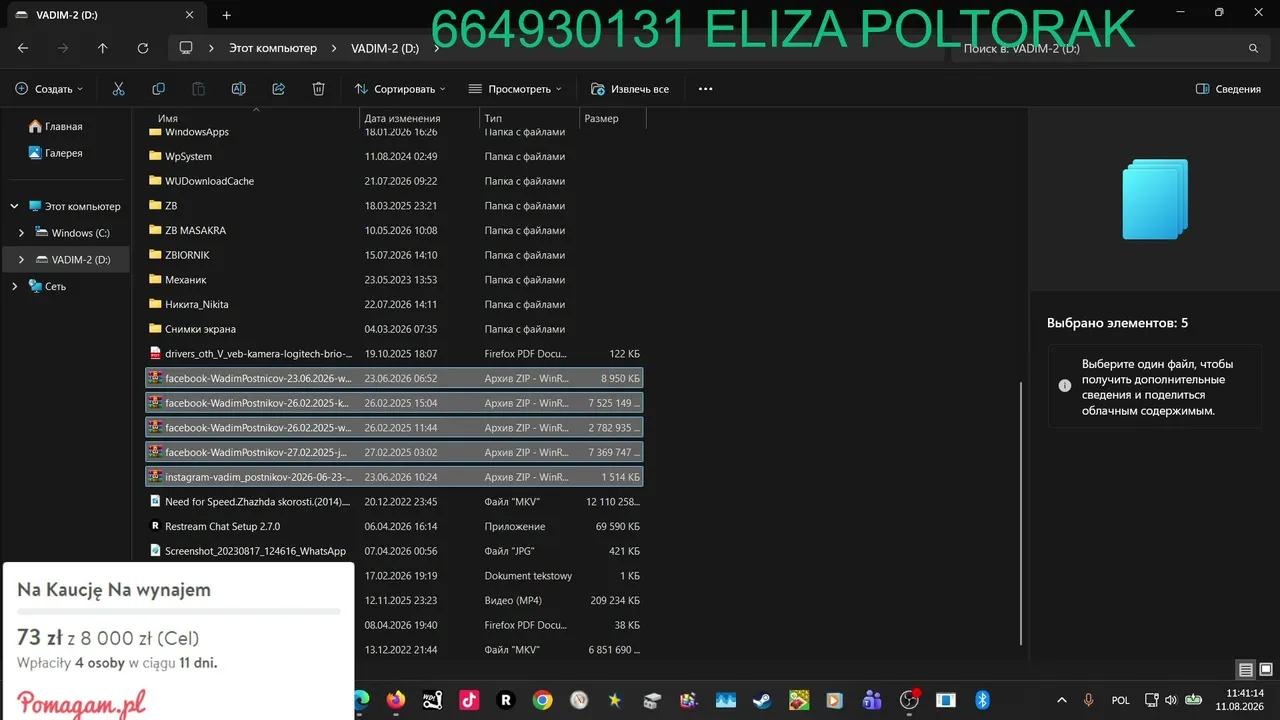This screenshot has height=720, width=1280.
Task: Open Firefox from the taskbar
Action: tap(396, 700)
